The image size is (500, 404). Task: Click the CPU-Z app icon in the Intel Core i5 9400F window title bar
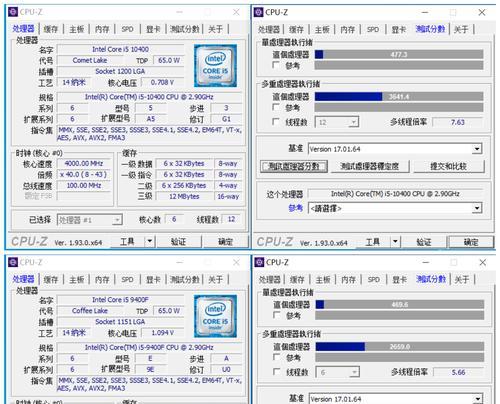point(13,262)
